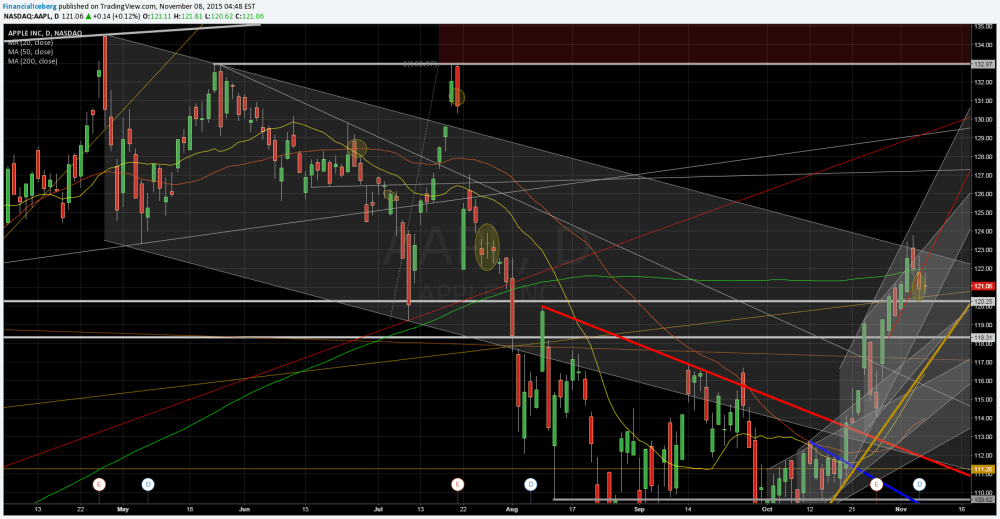Click the 127.00 price axis label
1000x519 pixels.
coord(983,175)
